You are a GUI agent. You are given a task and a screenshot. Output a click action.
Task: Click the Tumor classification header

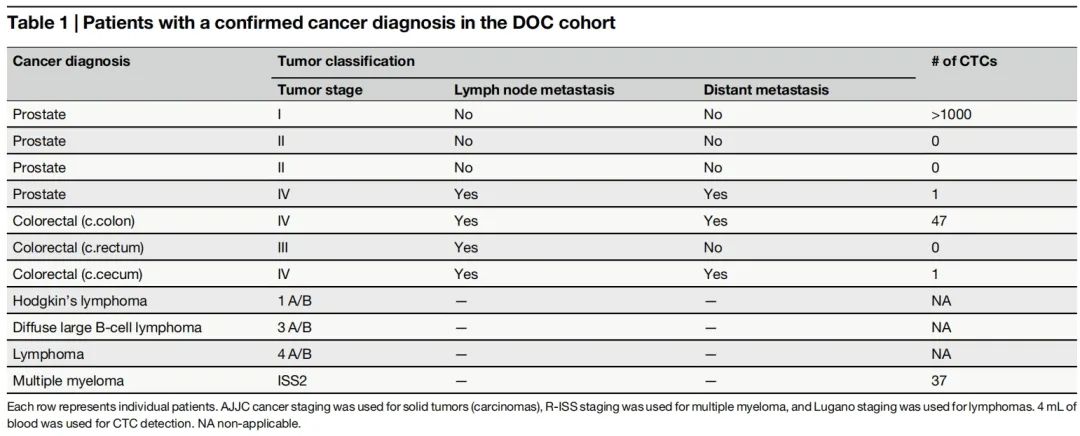point(345,61)
